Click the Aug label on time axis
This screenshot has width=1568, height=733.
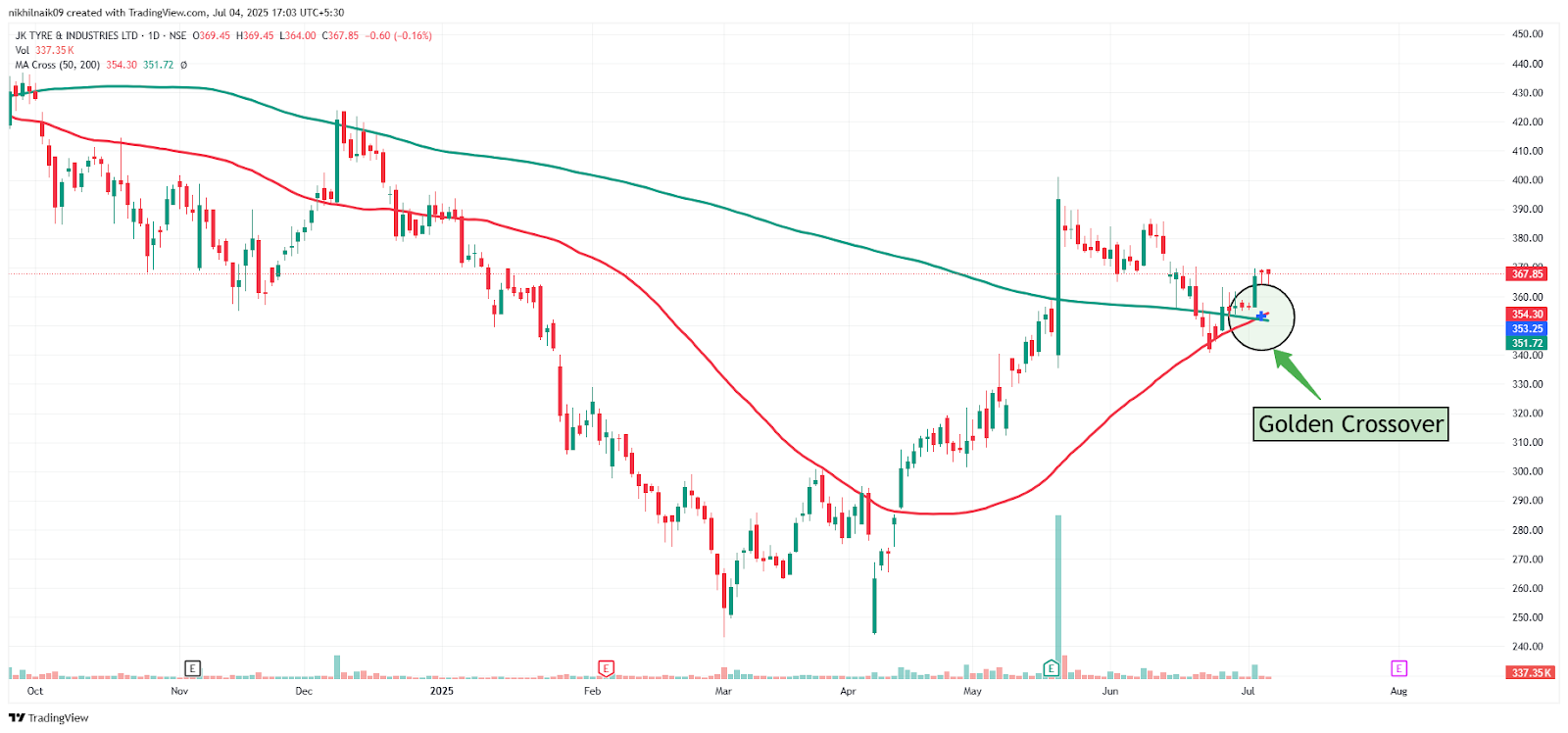[1398, 691]
